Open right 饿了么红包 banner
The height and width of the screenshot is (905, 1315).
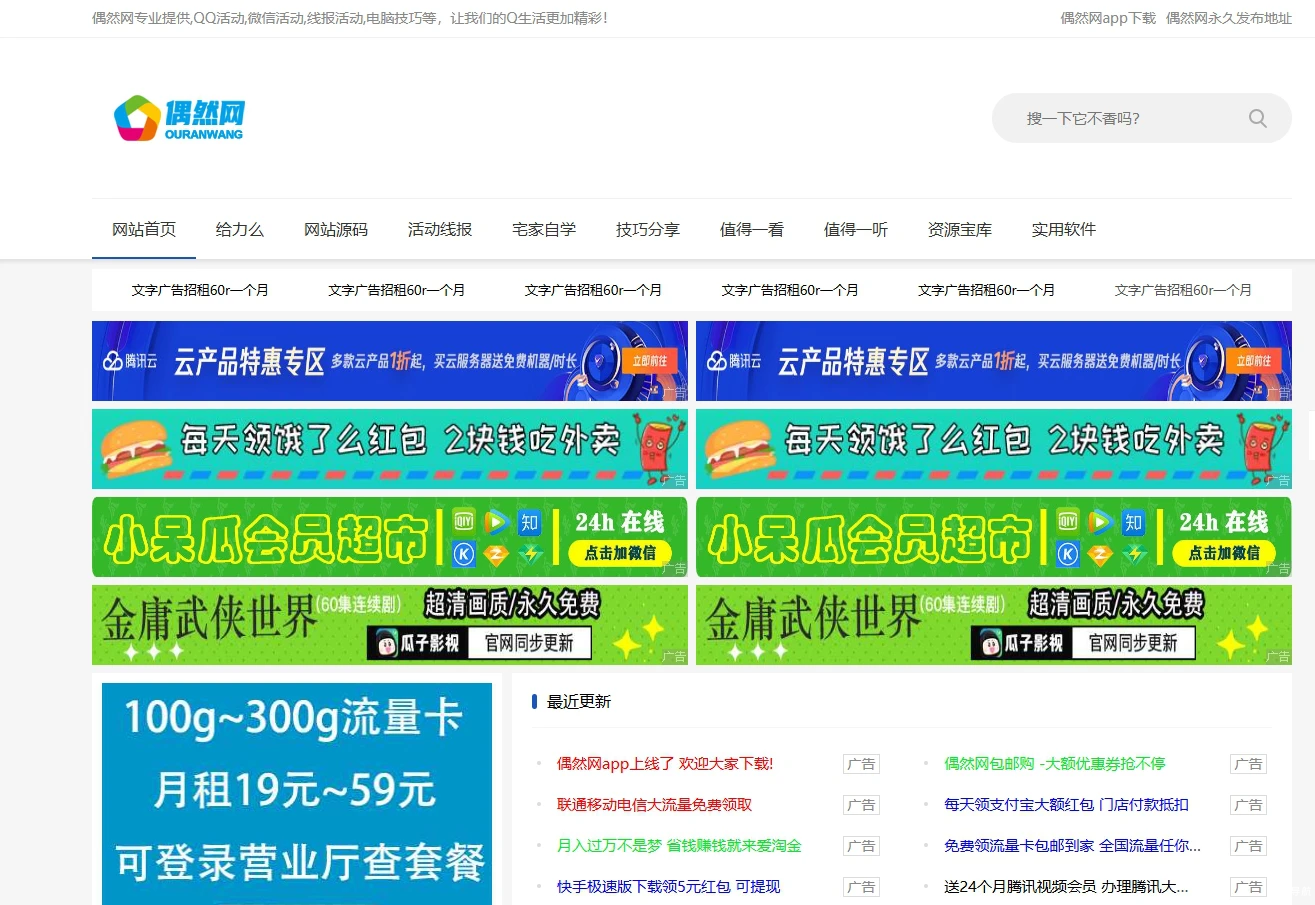[994, 449]
